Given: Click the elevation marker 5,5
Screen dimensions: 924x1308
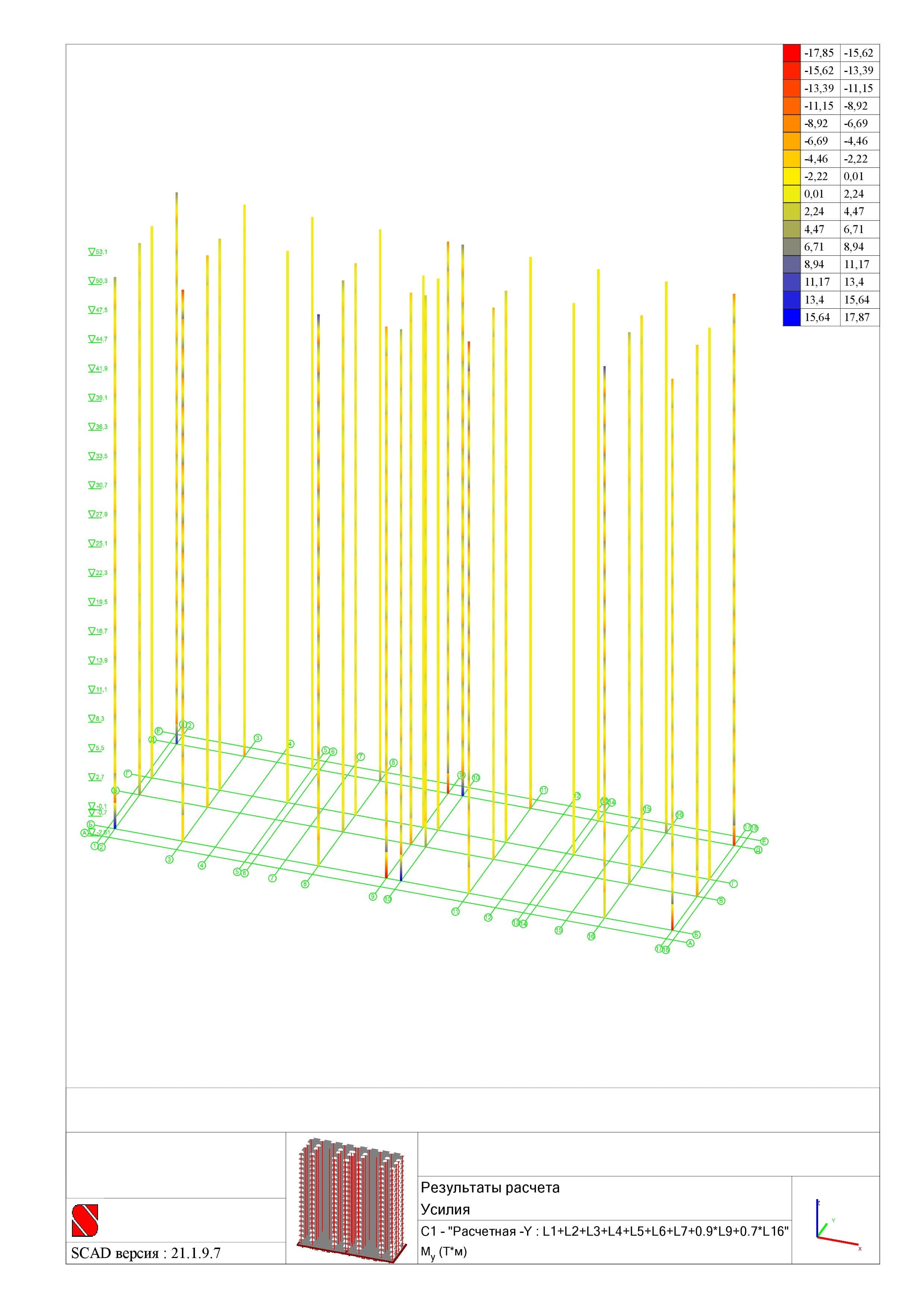Looking at the screenshot, I should pyautogui.click(x=97, y=749).
